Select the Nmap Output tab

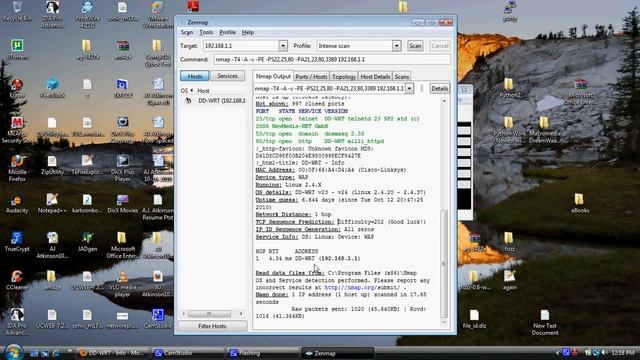[273, 76]
